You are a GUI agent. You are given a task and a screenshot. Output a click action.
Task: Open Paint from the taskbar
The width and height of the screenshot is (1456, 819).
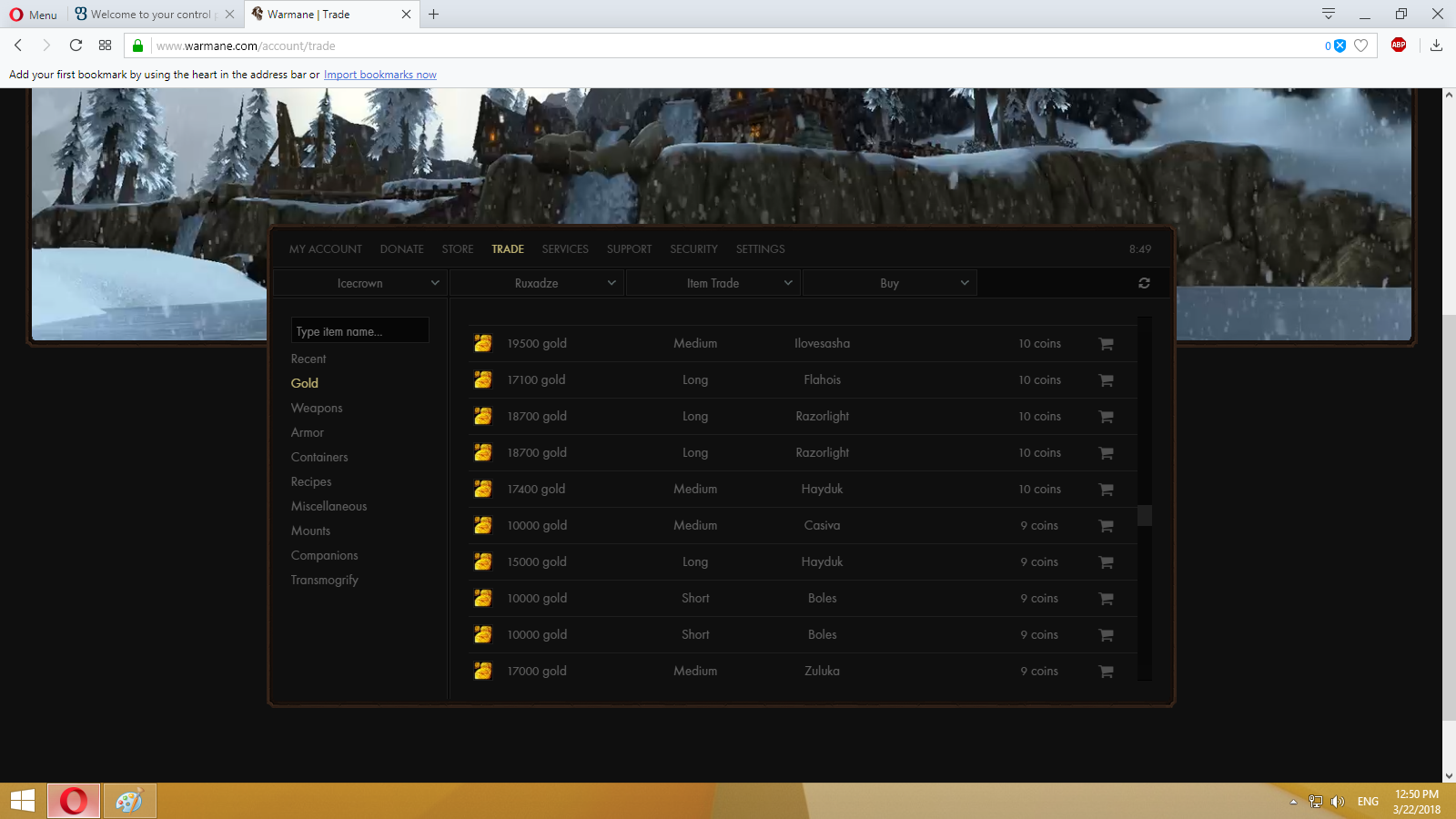click(x=129, y=801)
